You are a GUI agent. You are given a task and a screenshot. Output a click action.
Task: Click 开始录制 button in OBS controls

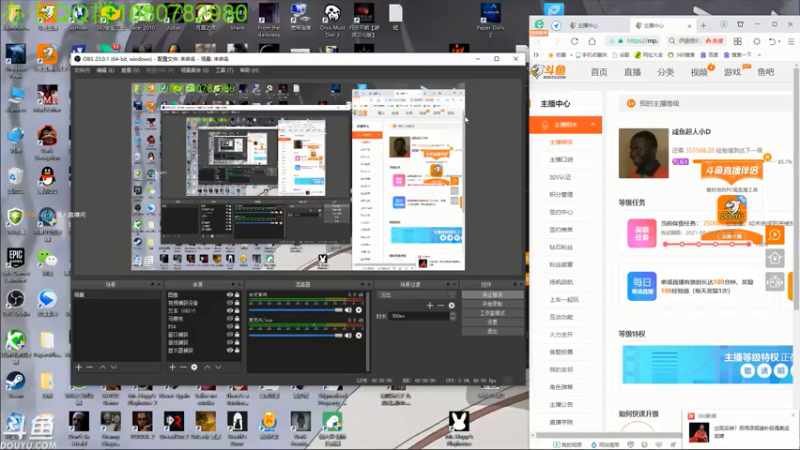(x=492, y=304)
